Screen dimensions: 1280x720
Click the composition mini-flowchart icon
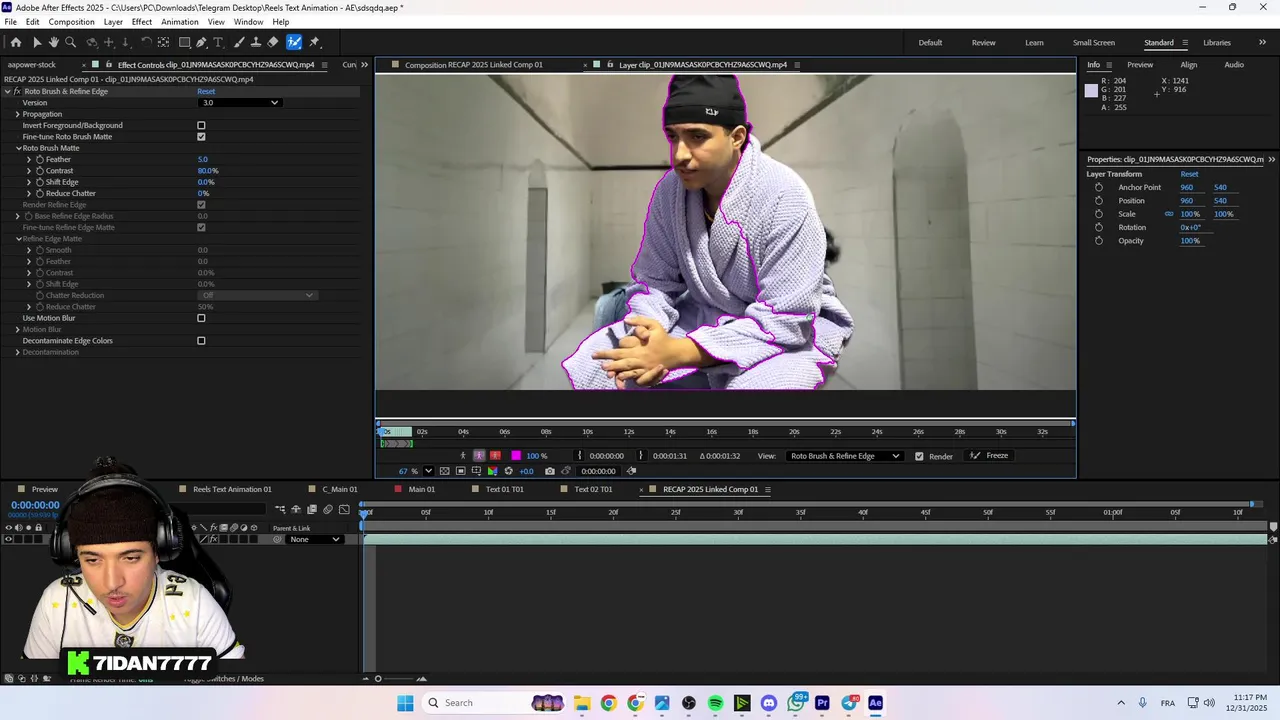[280, 510]
